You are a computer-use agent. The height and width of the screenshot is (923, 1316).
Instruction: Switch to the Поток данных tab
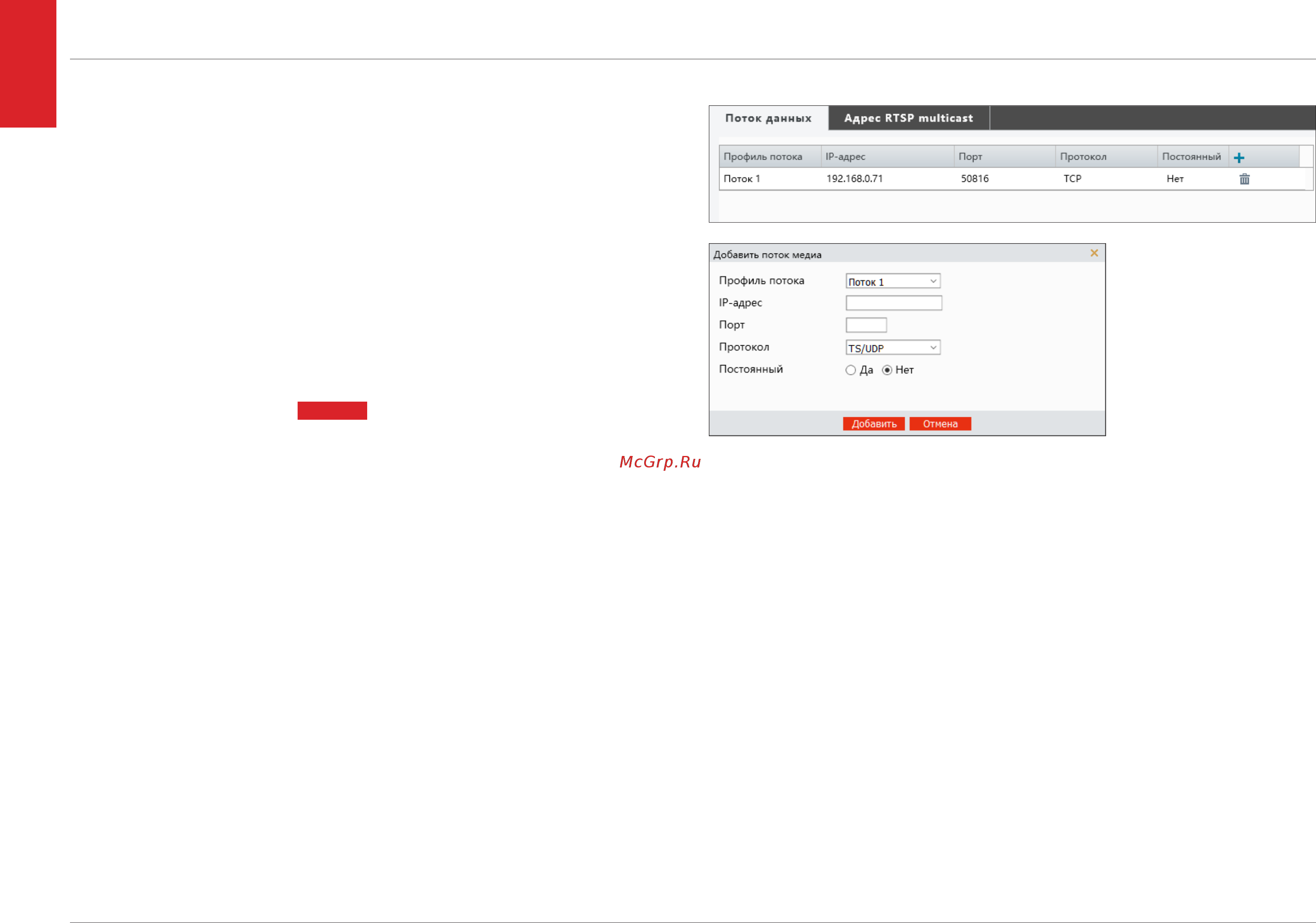(769, 118)
